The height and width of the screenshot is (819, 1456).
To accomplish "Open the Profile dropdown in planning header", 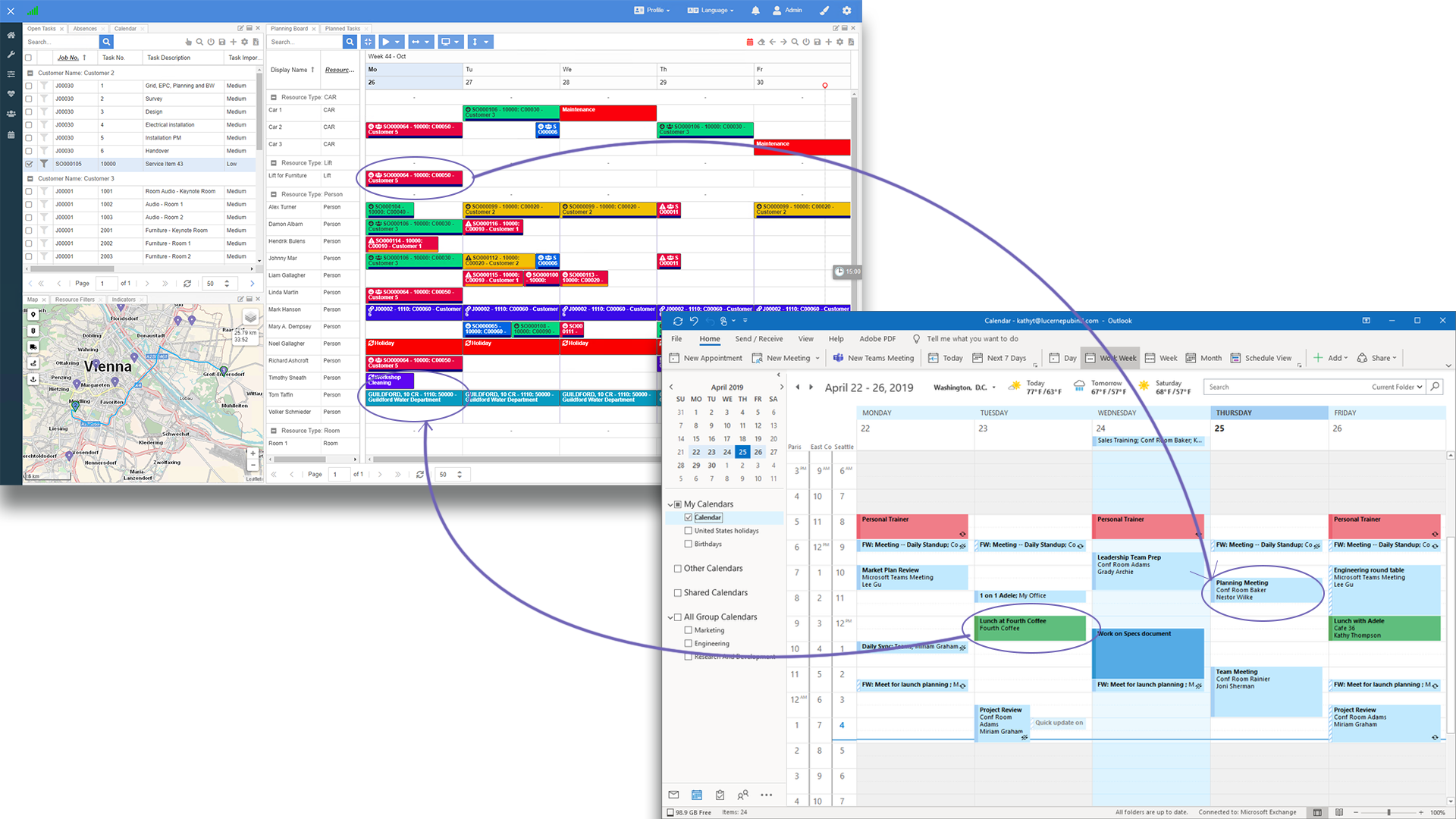I will coord(652,11).
